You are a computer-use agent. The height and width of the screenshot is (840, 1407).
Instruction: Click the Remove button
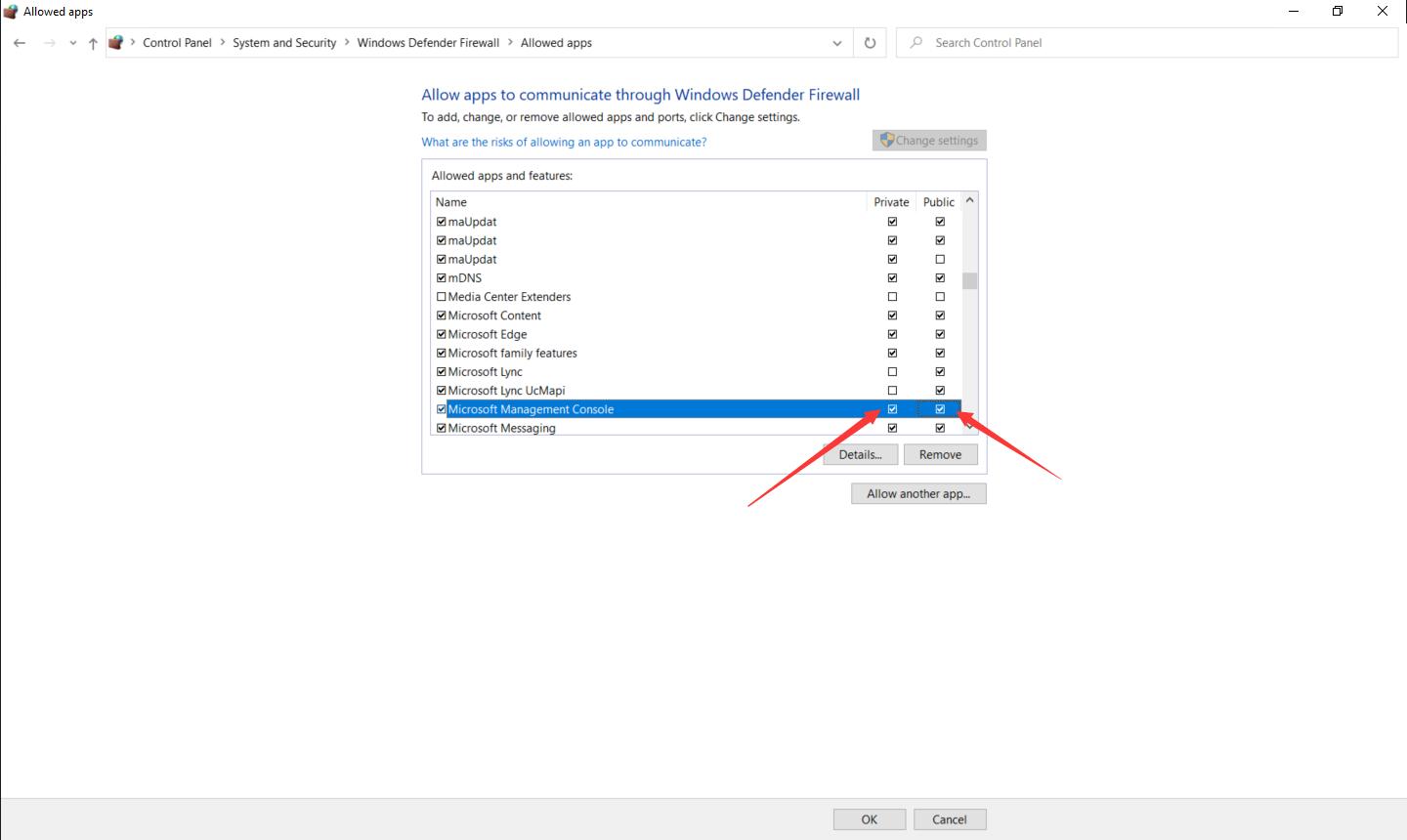click(940, 454)
